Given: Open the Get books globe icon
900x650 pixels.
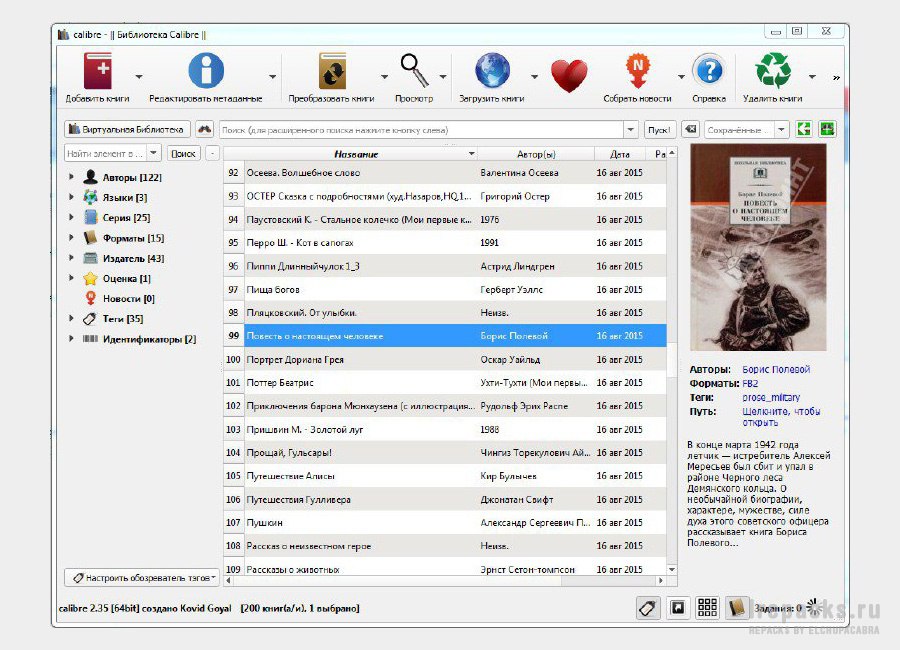Looking at the screenshot, I should (x=492, y=72).
